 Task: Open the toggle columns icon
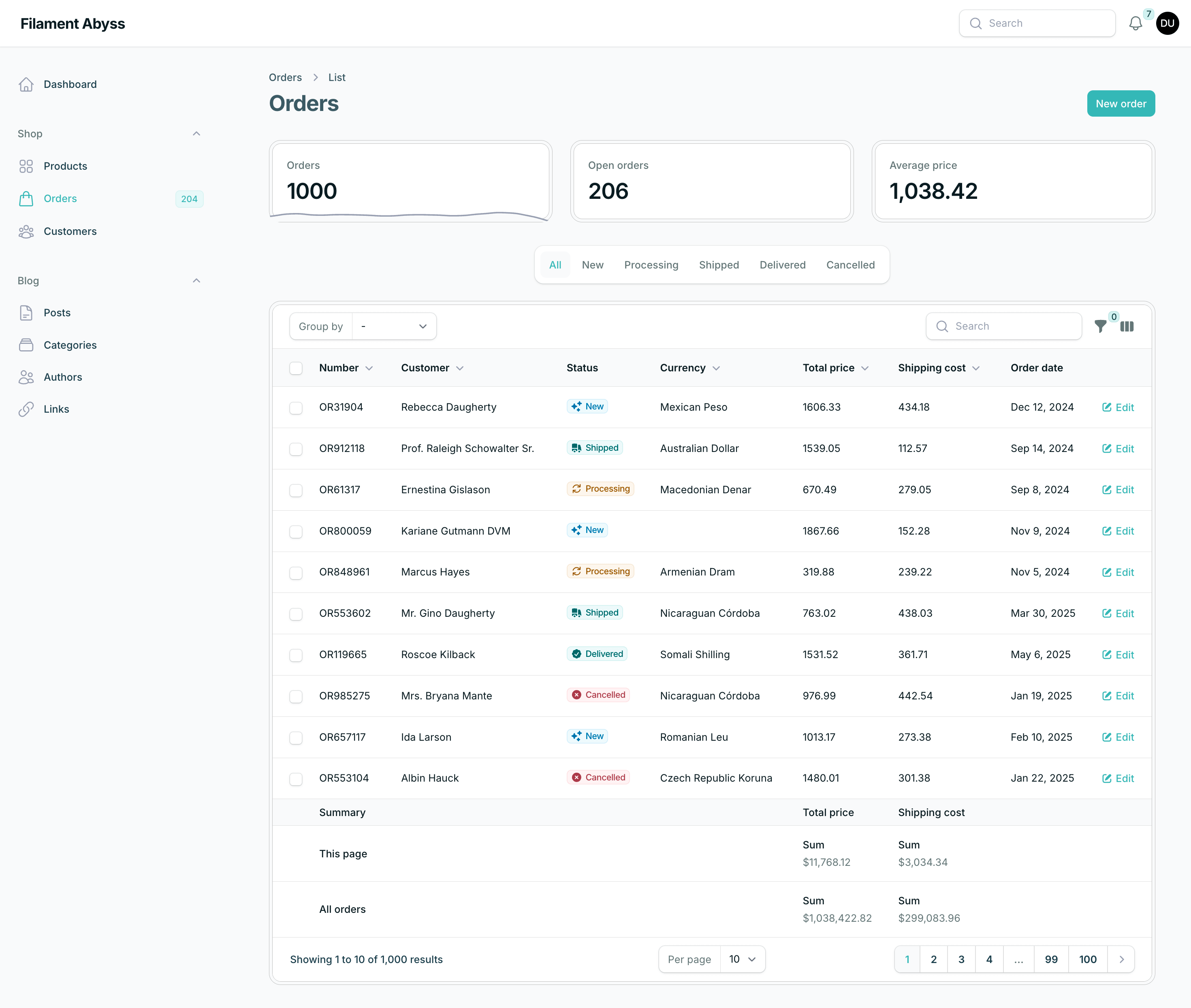pyautogui.click(x=1127, y=326)
